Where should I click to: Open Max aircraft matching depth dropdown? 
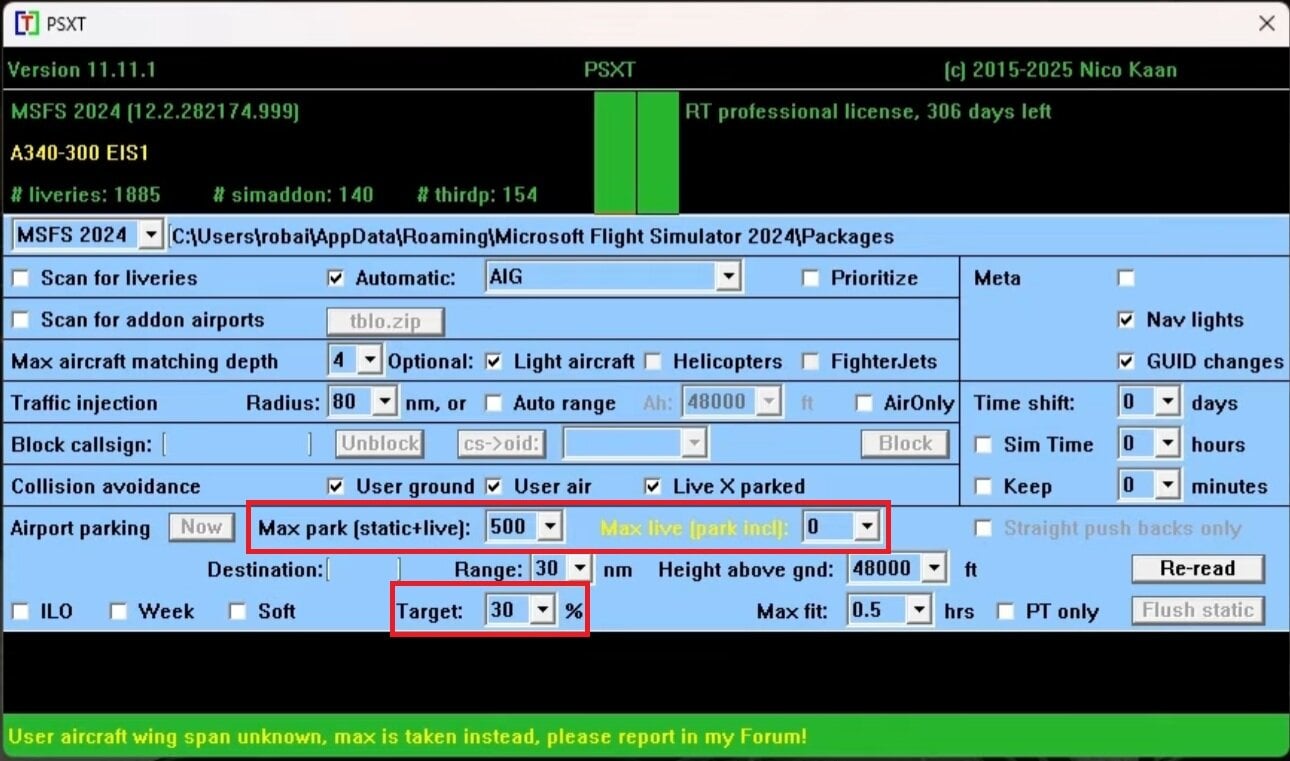(370, 360)
